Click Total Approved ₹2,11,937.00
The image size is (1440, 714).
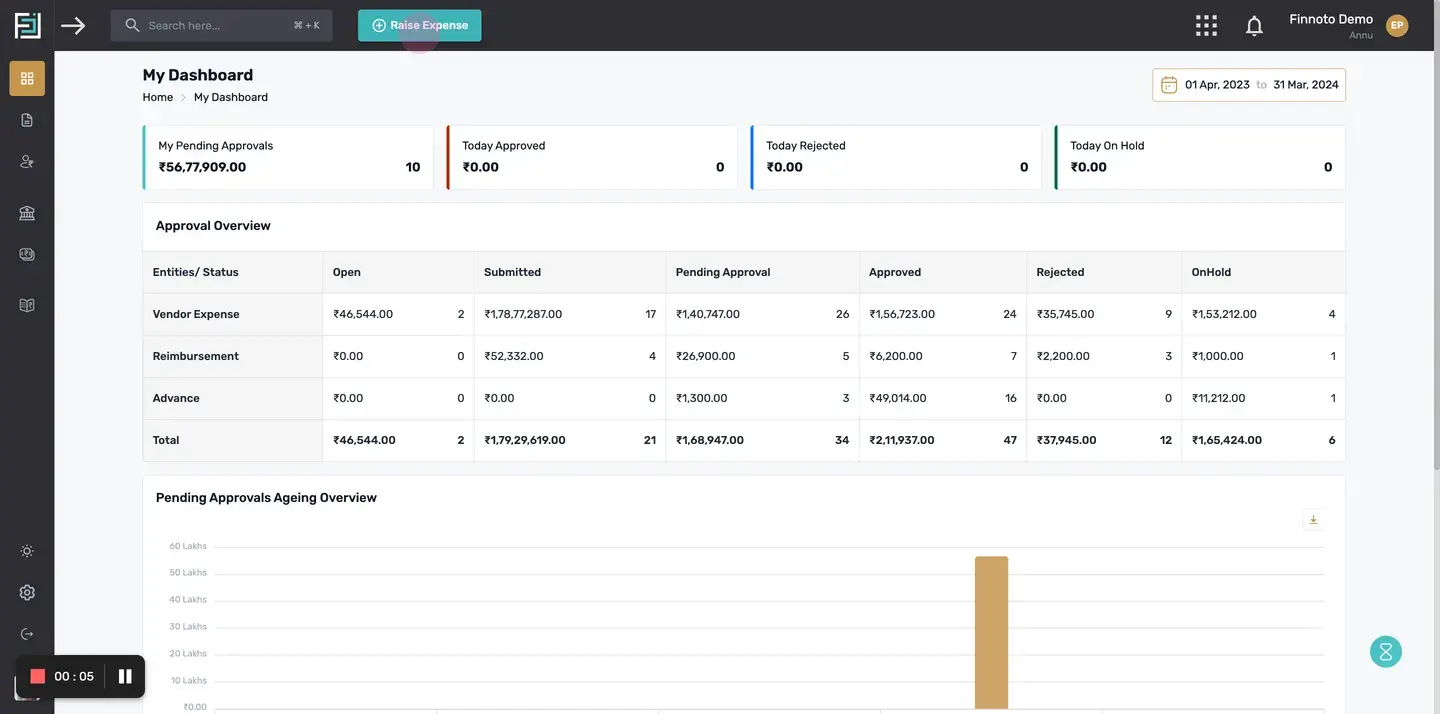tap(902, 440)
